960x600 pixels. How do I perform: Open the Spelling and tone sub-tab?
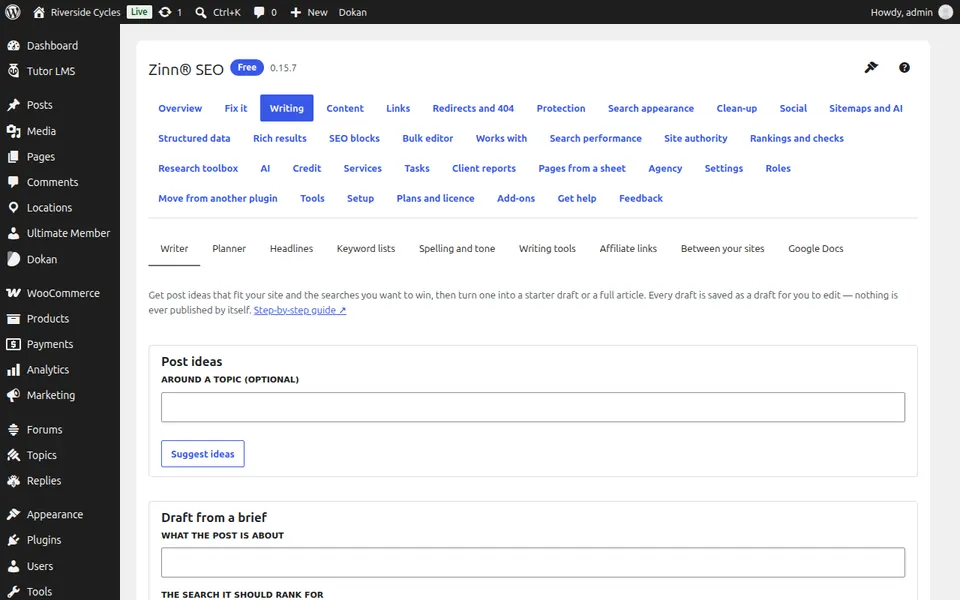point(457,249)
